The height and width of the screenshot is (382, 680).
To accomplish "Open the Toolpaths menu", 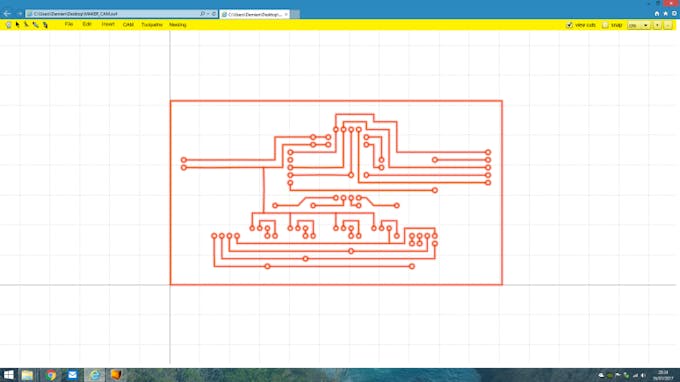I will click(x=152, y=25).
